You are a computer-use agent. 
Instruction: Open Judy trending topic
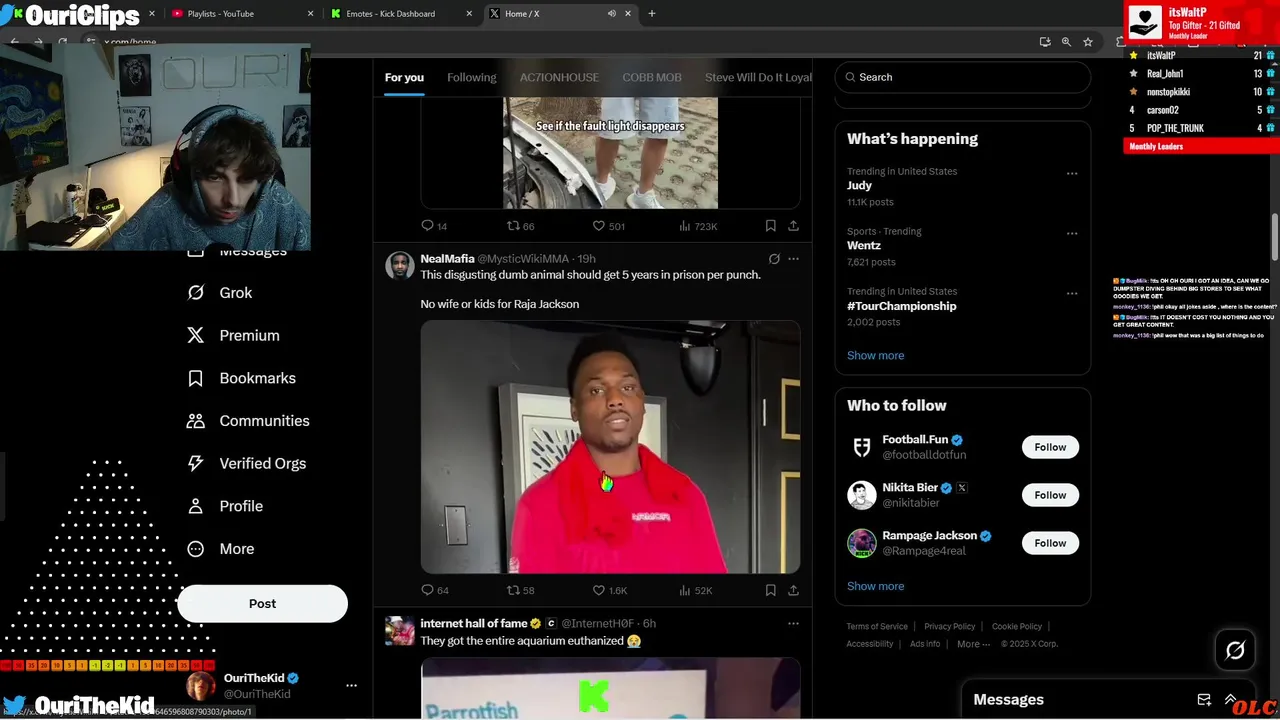(859, 186)
